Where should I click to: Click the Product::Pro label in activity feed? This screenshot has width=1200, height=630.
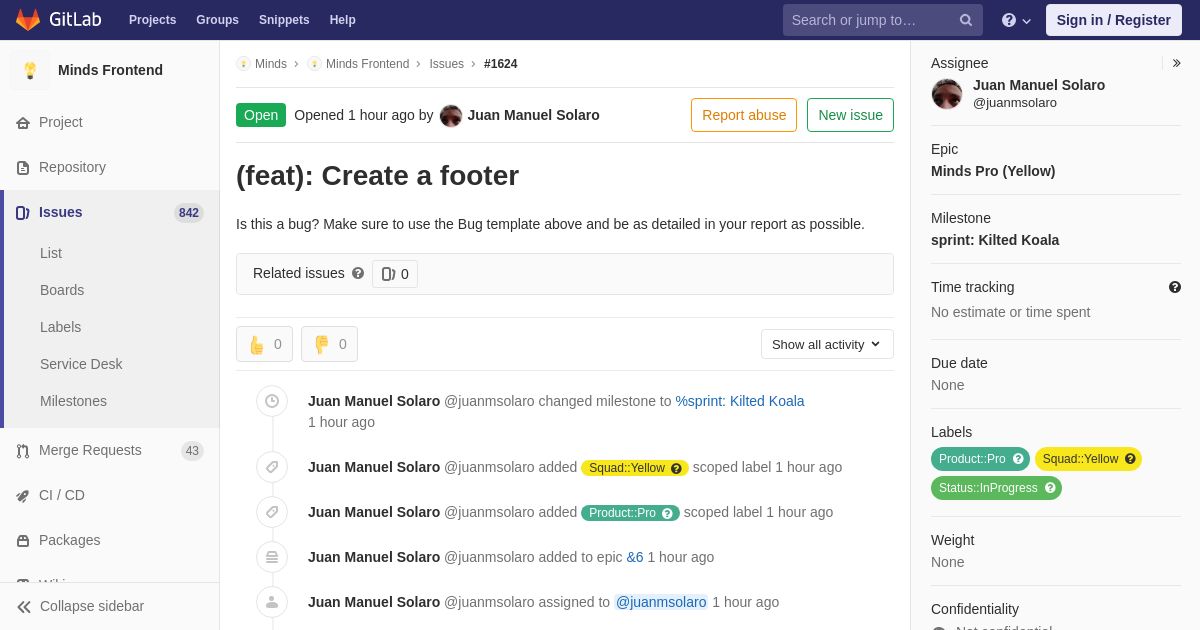pos(630,513)
